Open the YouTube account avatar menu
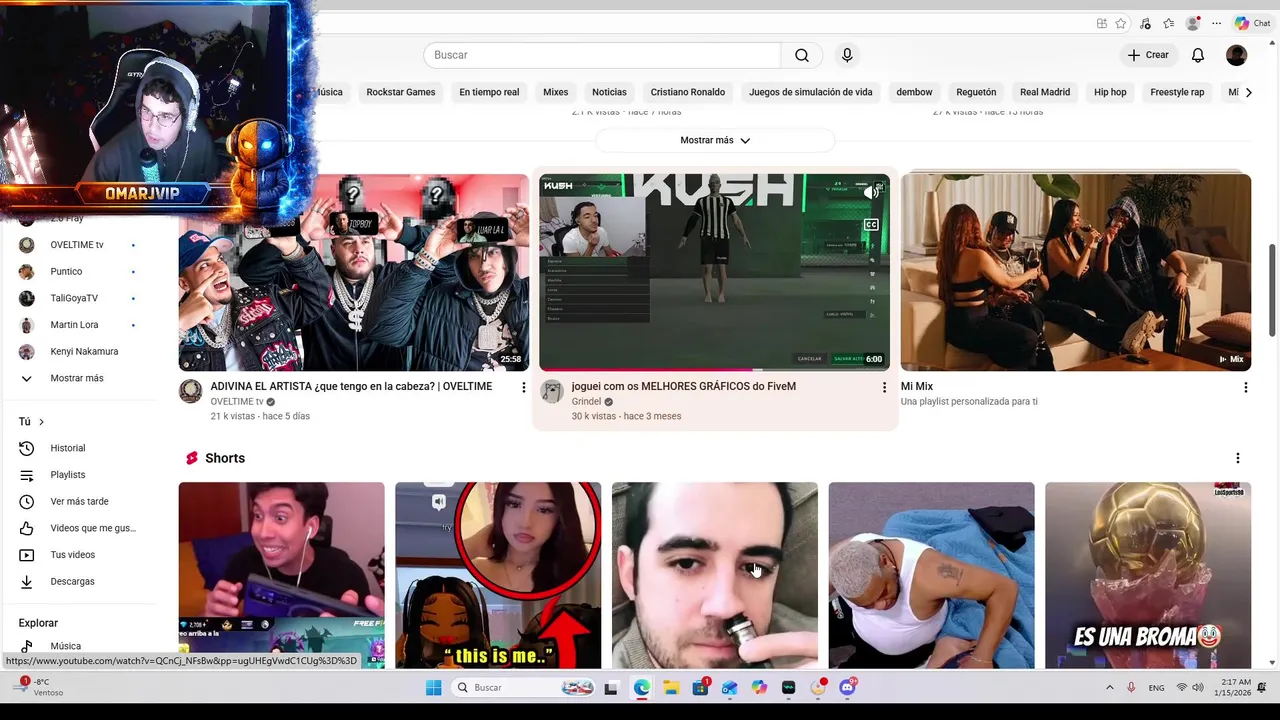This screenshot has width=1280, height=720. click(x=1237, y=55)
